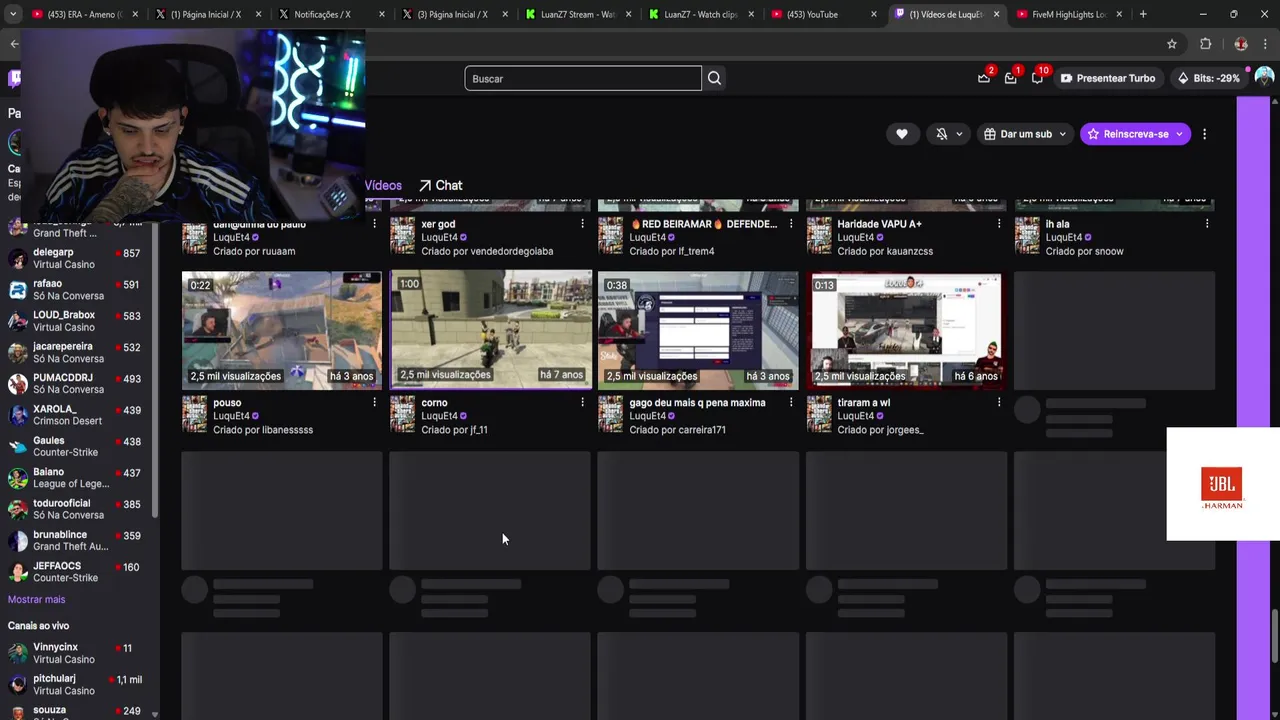Open PUMACDDRJ channel in sidebar
The height and width of the screenshot is (720, 1280).
[78, 384]
